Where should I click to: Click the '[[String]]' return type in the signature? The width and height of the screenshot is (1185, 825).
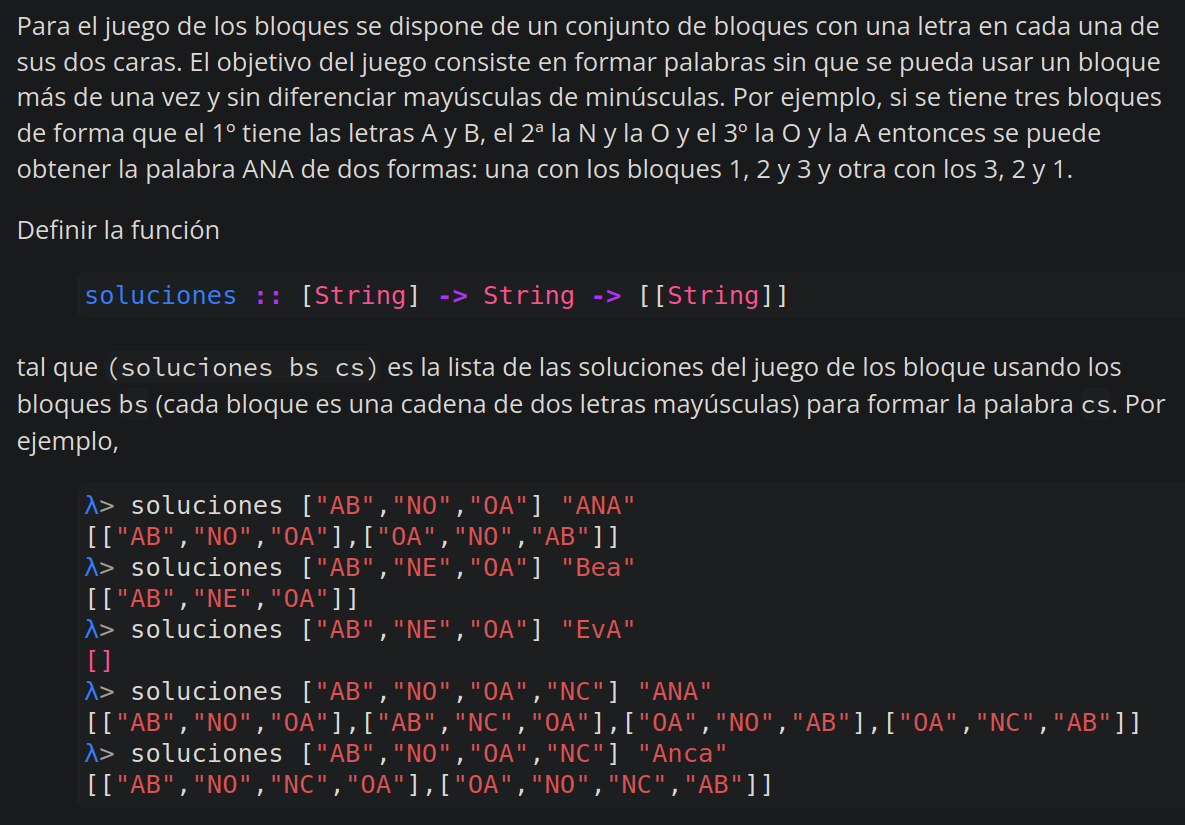pos(712,296)
